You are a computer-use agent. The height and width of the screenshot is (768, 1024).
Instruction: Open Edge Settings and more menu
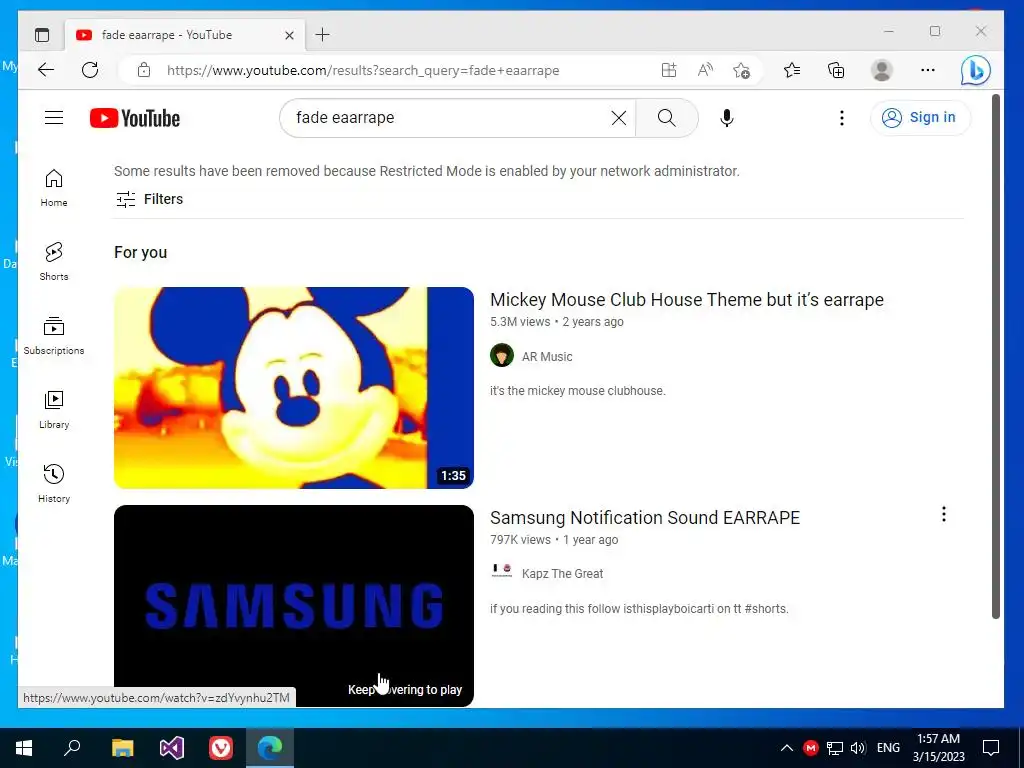928,70
